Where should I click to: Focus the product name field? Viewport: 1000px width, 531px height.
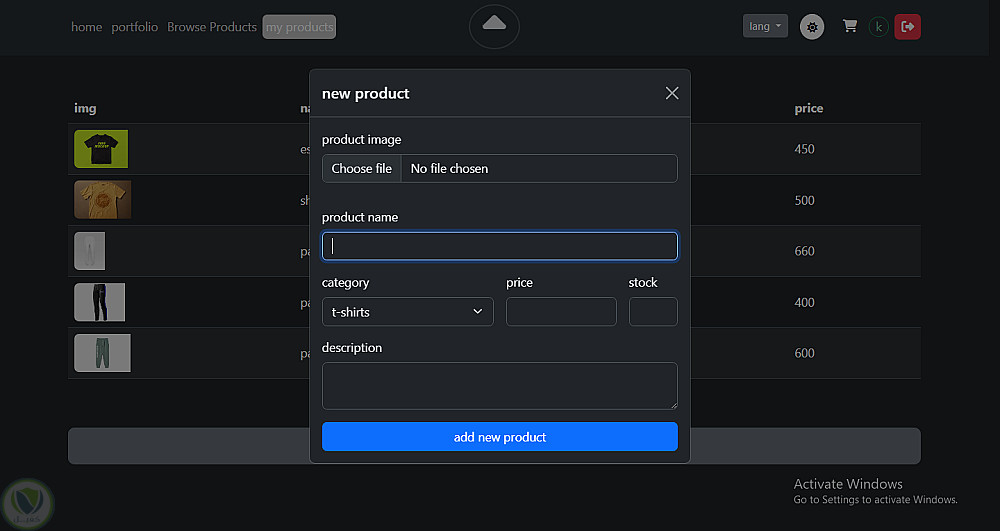500,246
